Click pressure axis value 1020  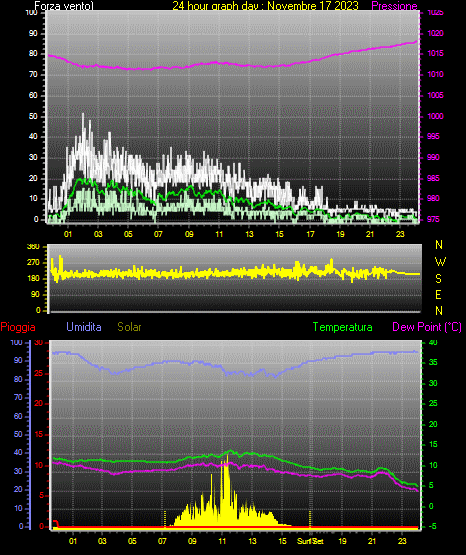(x=435, y=33)
